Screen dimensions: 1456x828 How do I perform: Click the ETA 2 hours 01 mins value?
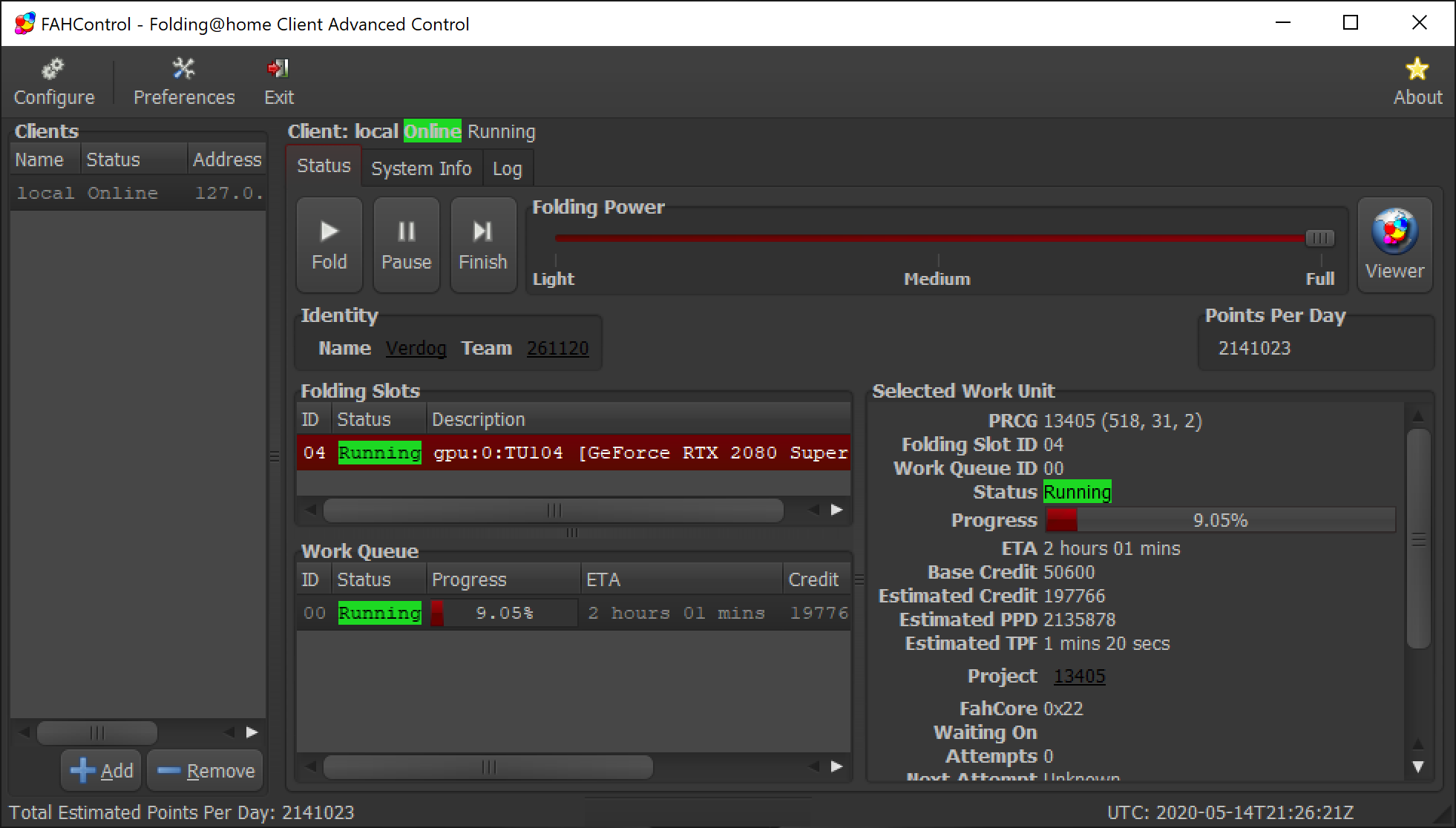click(x=1112, y=548)
